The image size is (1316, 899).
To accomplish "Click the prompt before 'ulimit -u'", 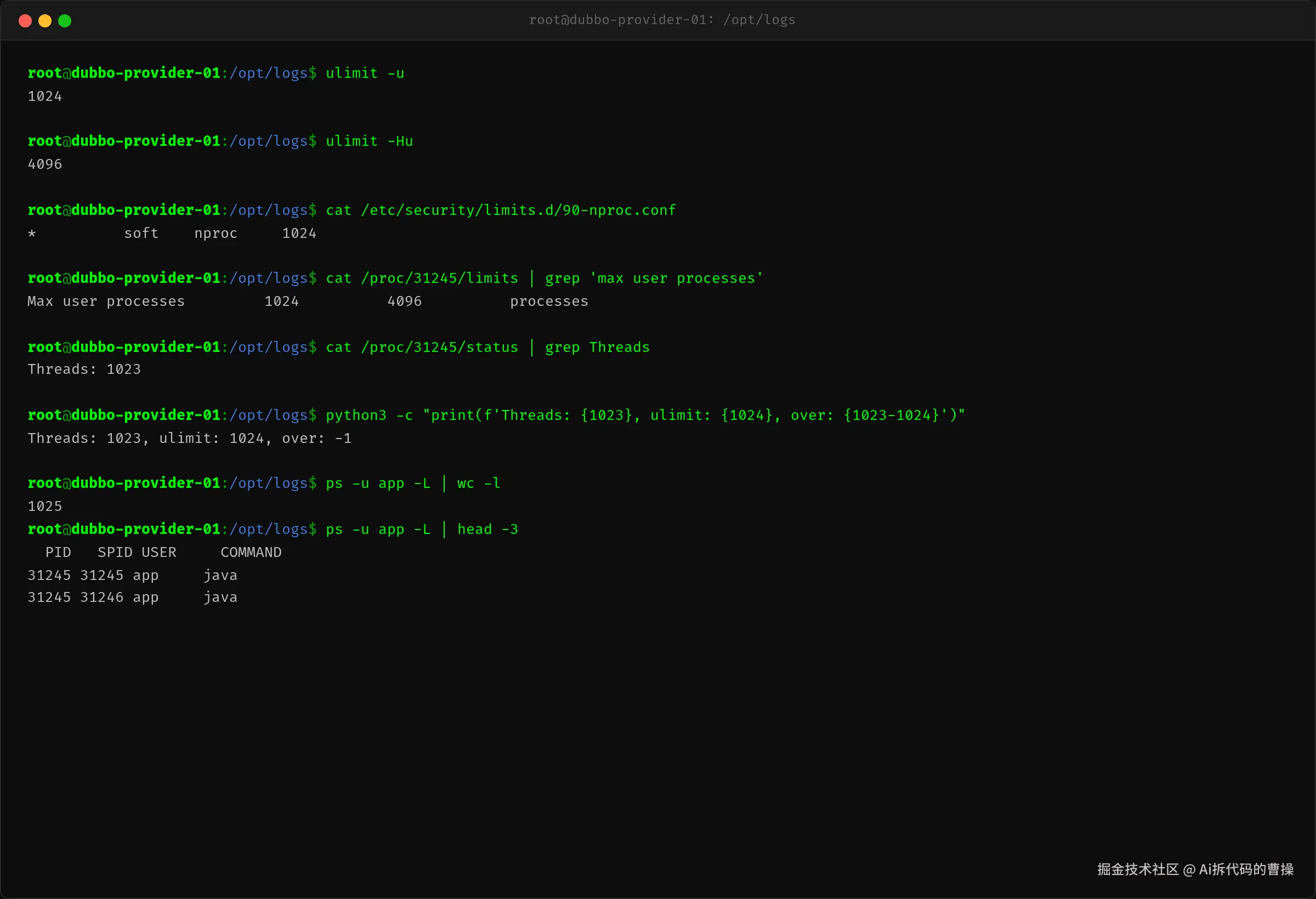I will [x=172, y=73].
